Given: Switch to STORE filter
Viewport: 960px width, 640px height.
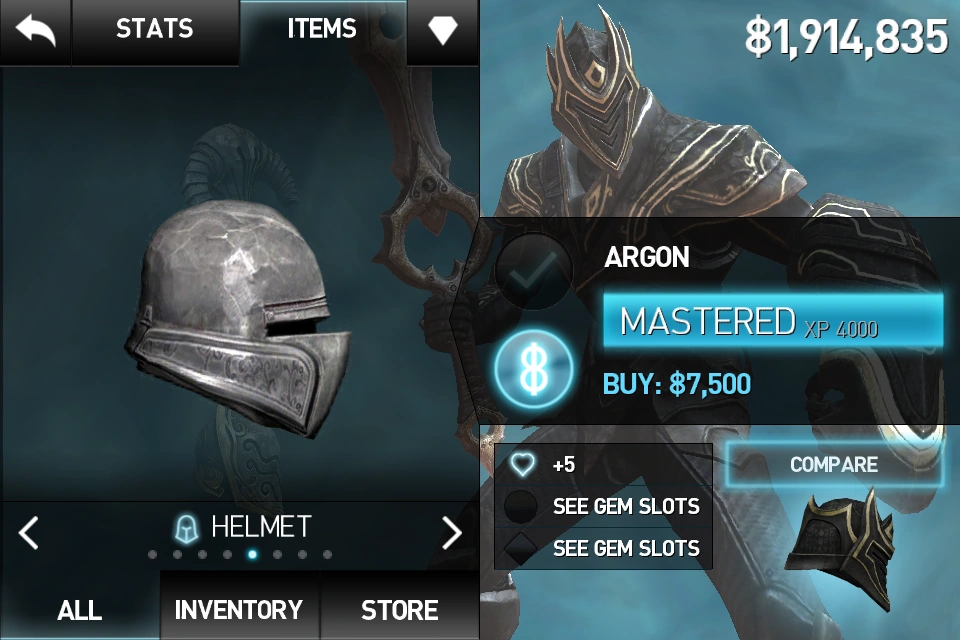Looking at the screenshot, I should coord(399,610).
